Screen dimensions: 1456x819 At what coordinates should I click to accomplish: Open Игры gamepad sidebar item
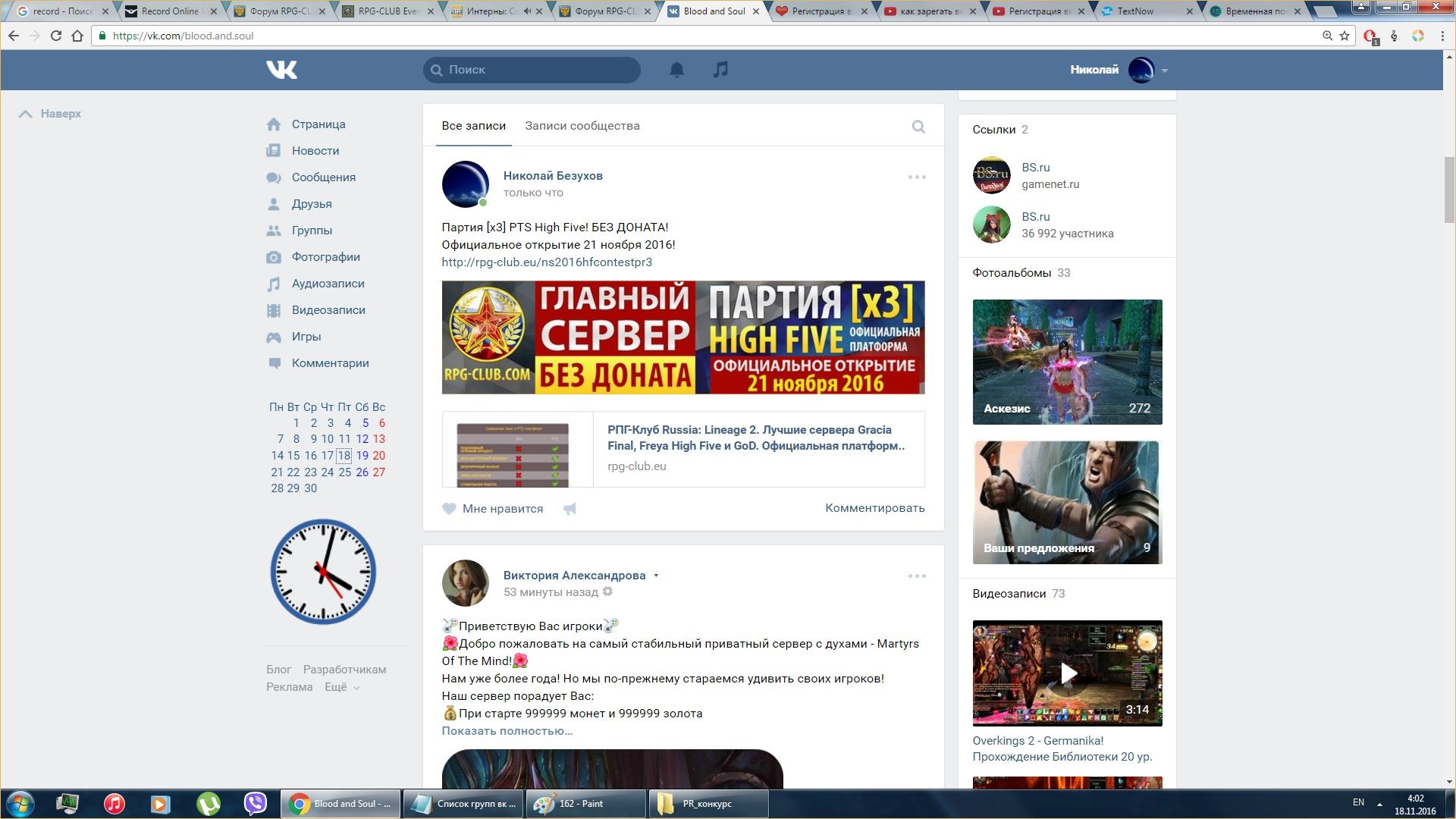point(306,337)
